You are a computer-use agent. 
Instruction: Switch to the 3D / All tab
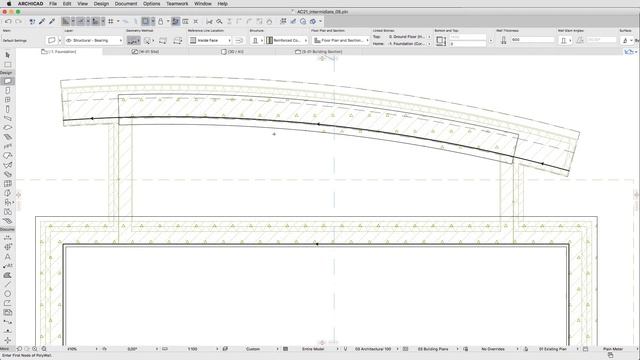pyautogui.click(x=232, y=52)
